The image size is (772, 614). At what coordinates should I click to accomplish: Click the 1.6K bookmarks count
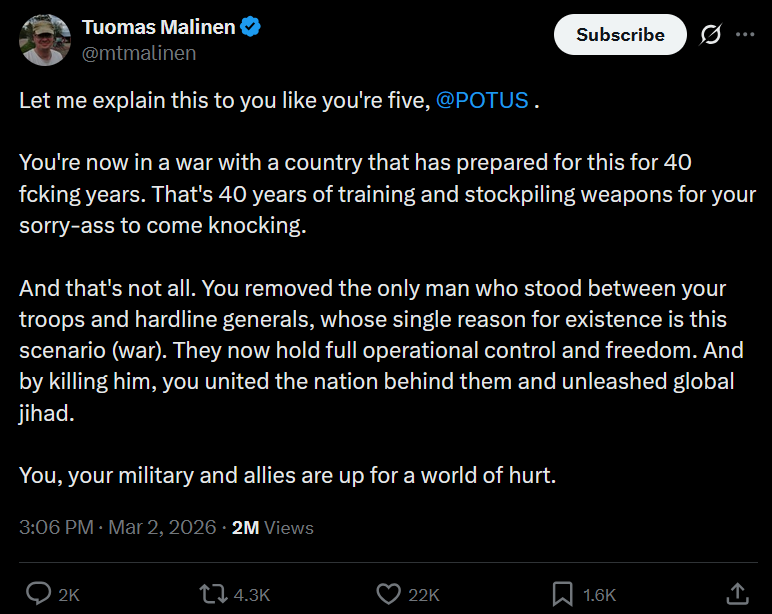click(599, 594)
